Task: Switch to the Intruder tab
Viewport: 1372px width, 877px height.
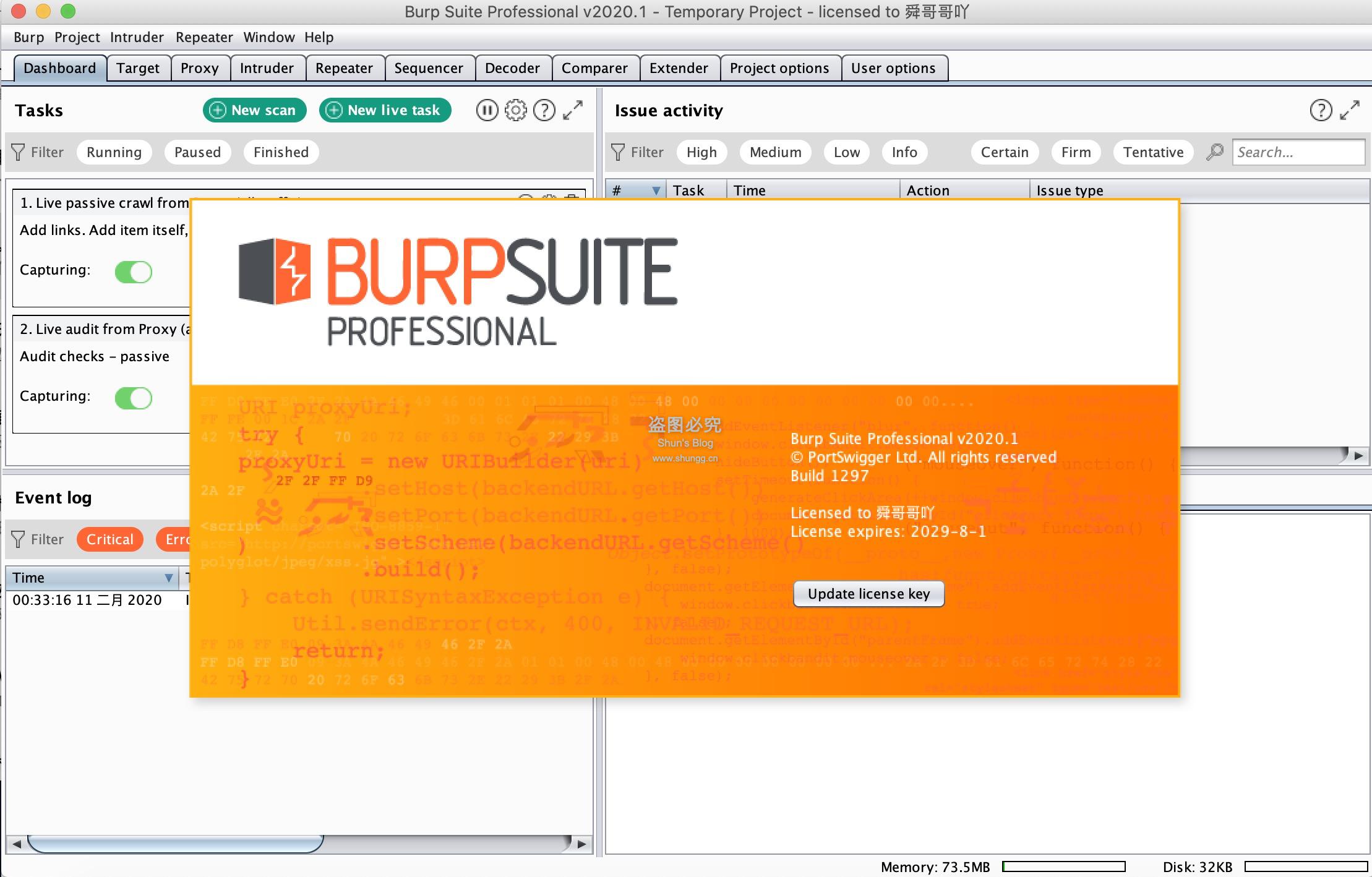Action: [x=267, y=68]
